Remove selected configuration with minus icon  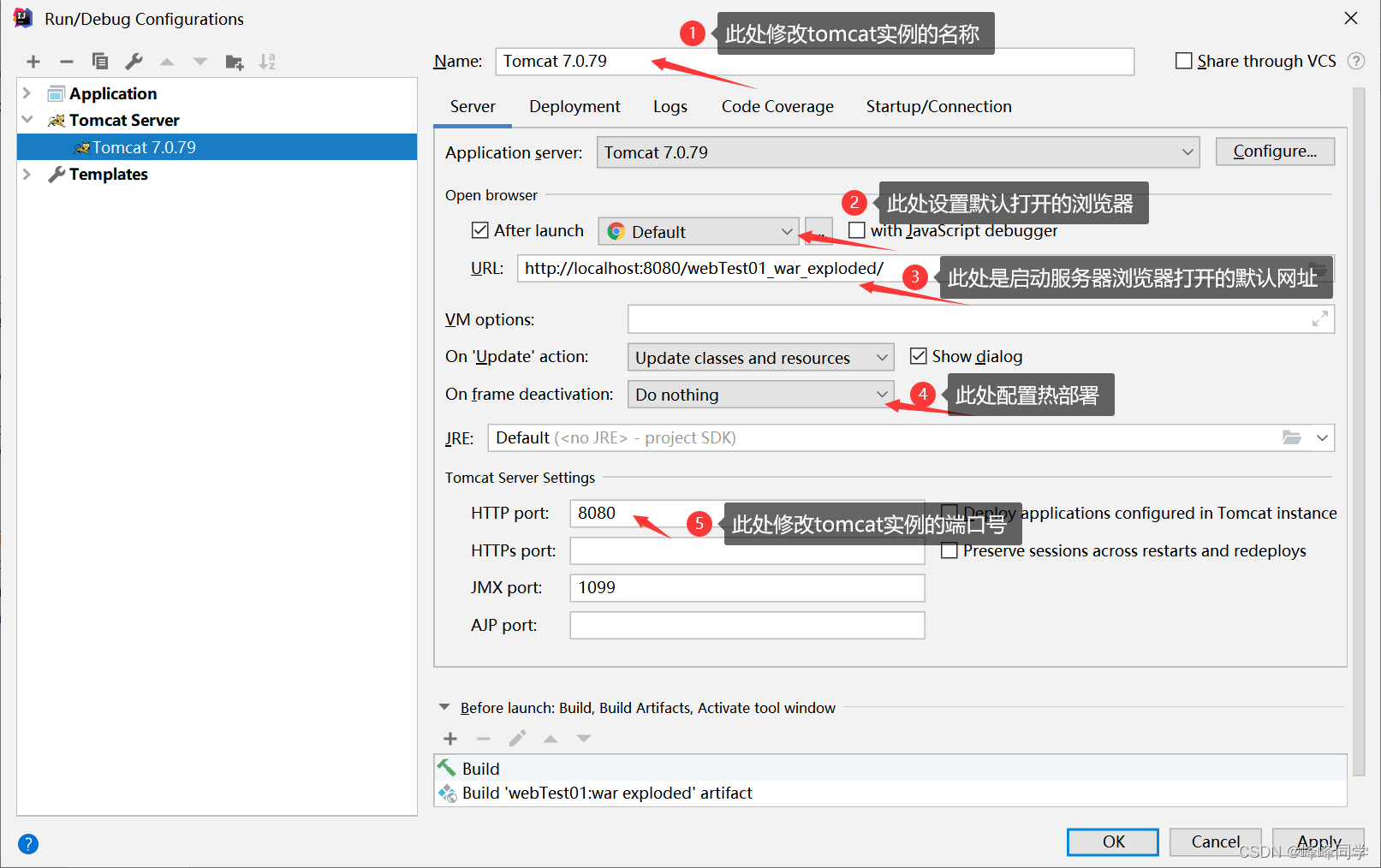67,62
